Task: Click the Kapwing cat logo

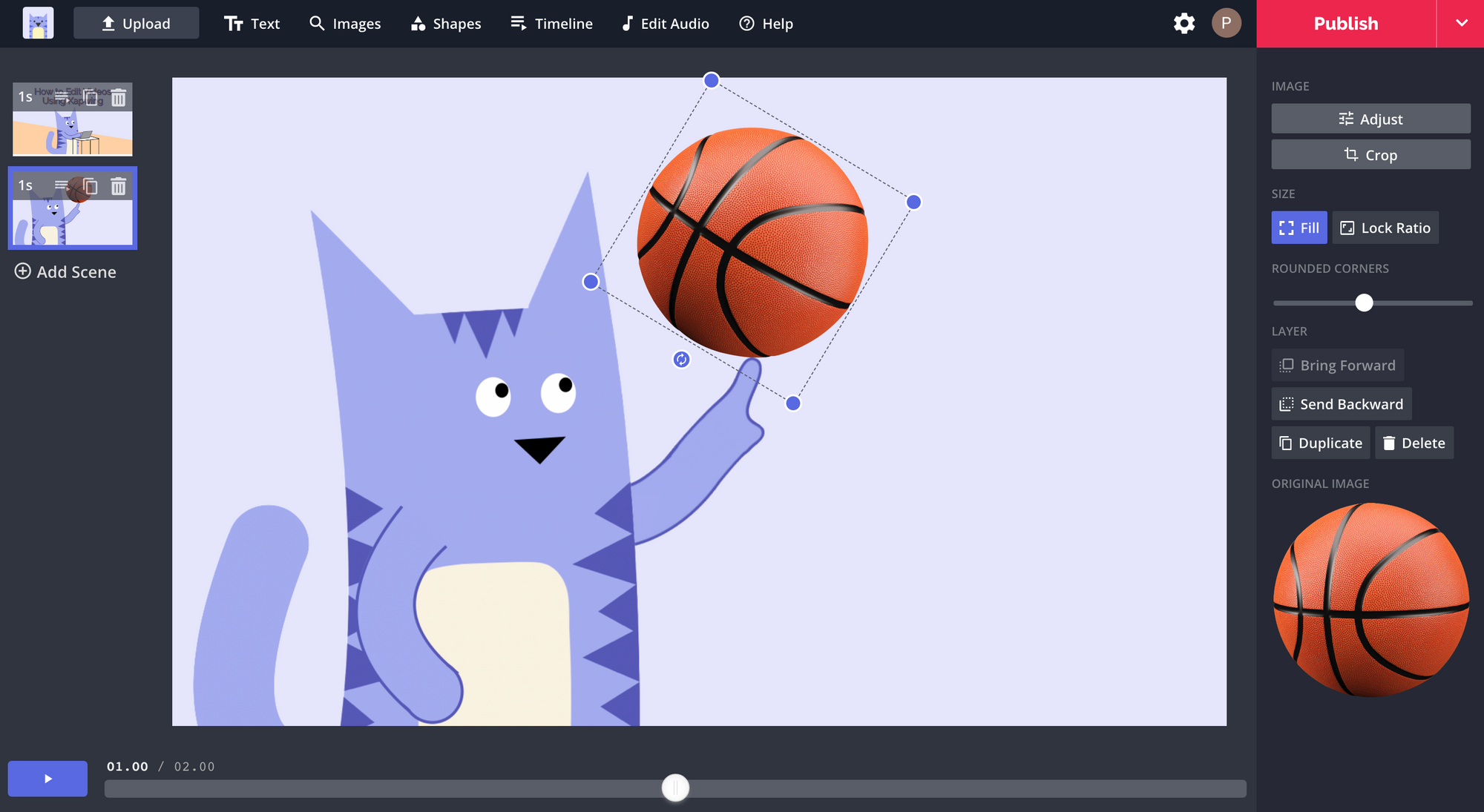Action: (x=38, y=24)
